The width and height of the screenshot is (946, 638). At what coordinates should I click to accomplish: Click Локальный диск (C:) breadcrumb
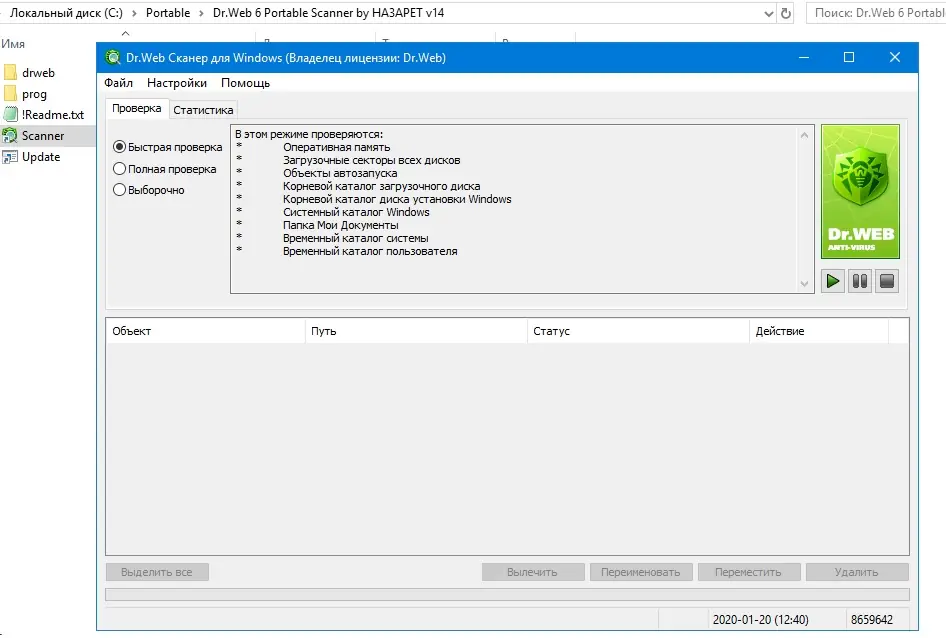(66, 13)
